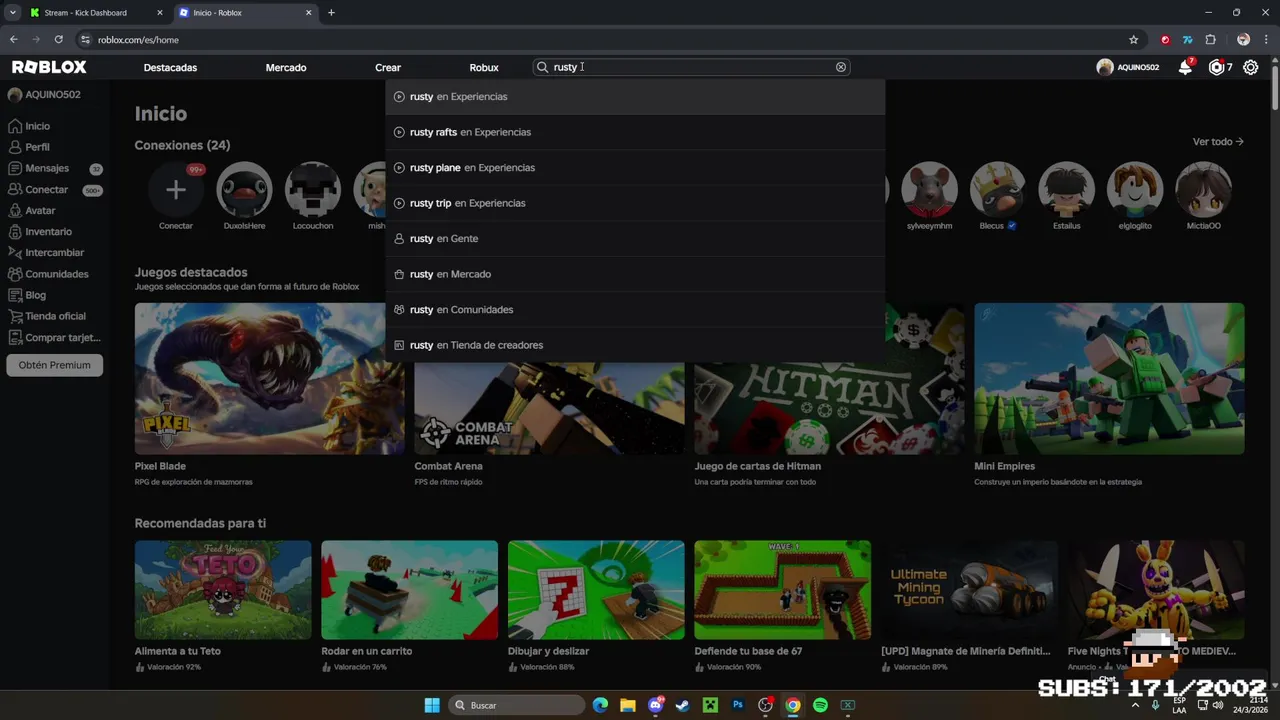
Task: Open elgloglito friend avatar
Action: click(1135, 190)
